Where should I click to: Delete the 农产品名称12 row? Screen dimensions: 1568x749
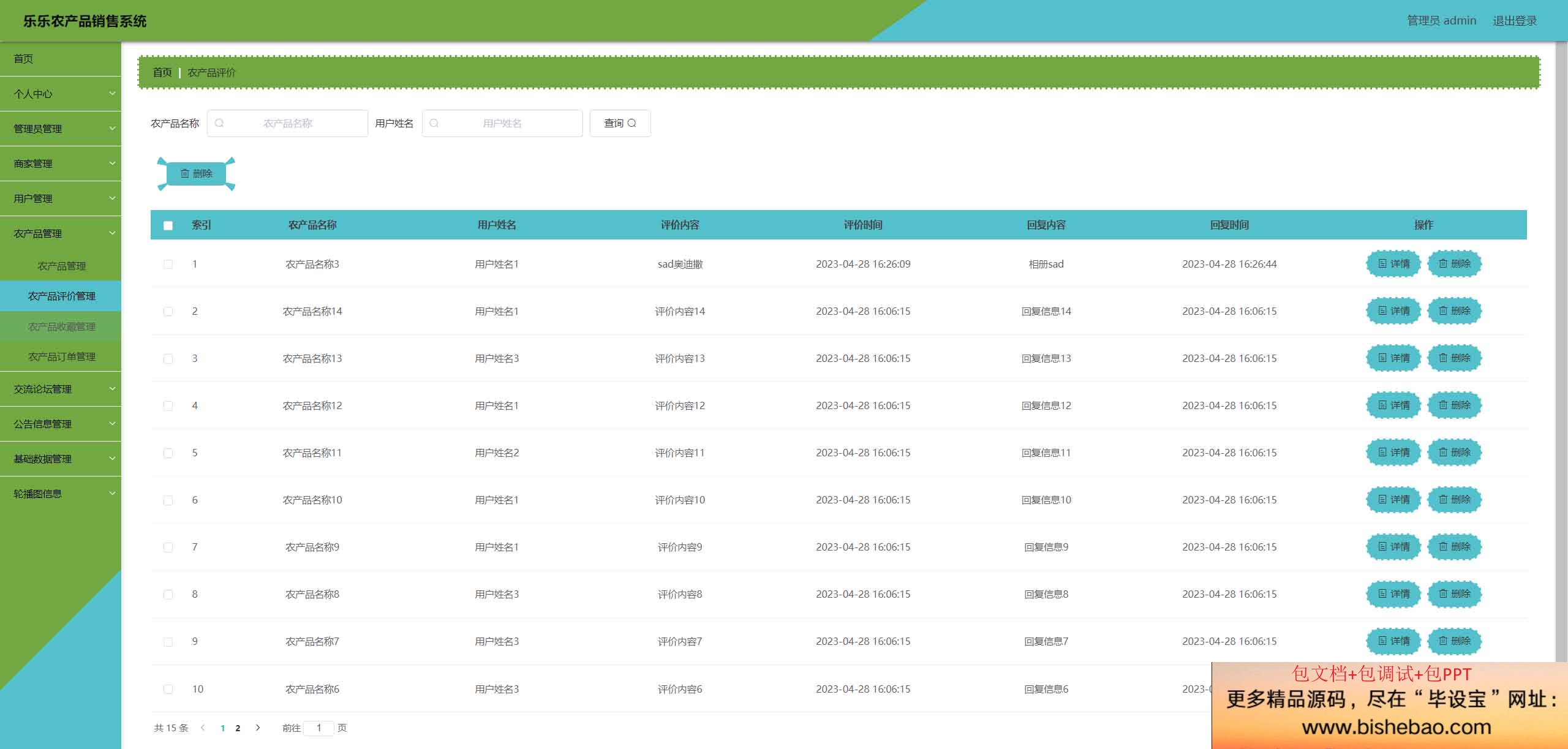click(x=1454, y=405)
